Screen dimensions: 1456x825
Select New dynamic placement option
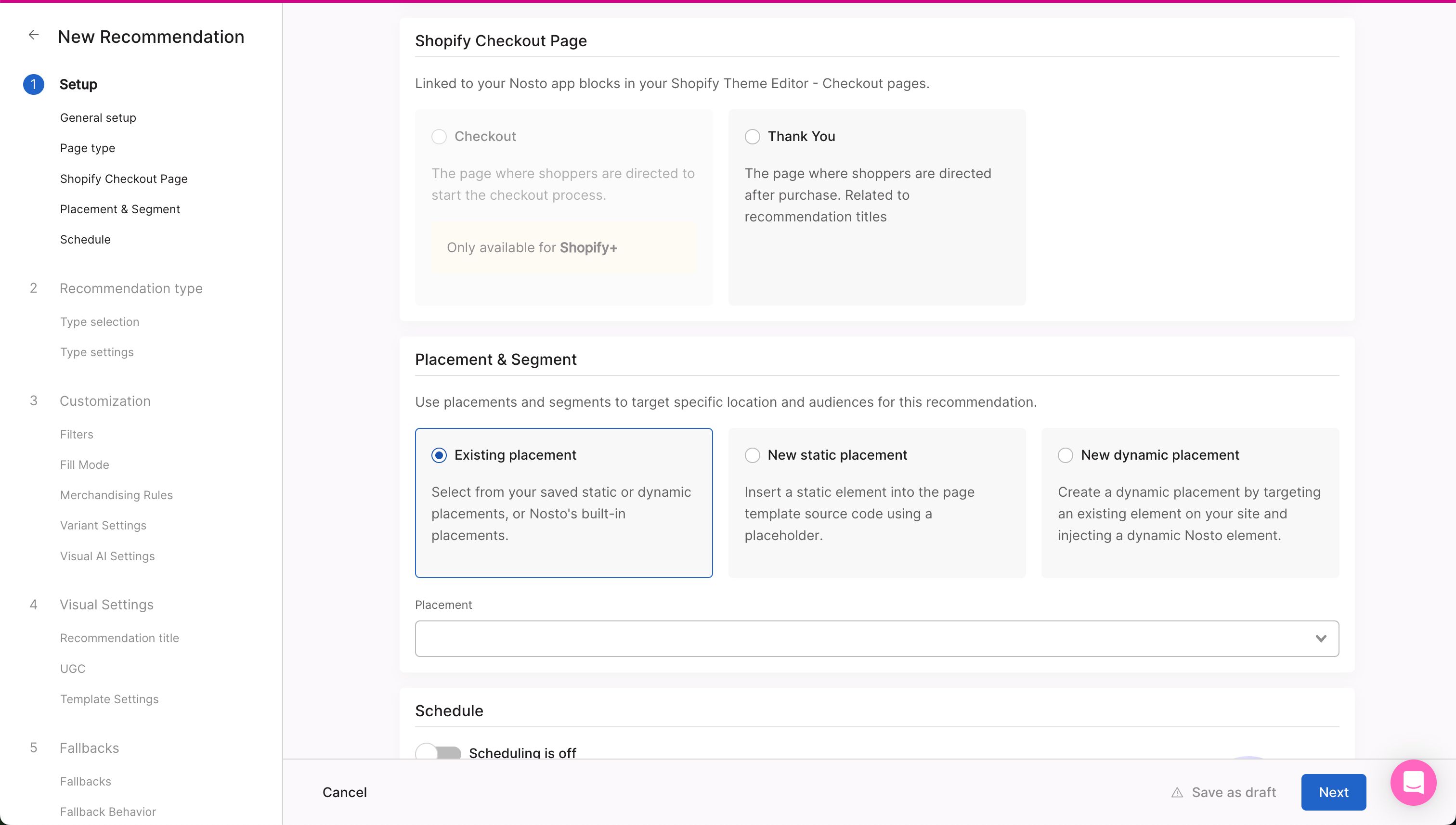click(x=1065, y=455)
